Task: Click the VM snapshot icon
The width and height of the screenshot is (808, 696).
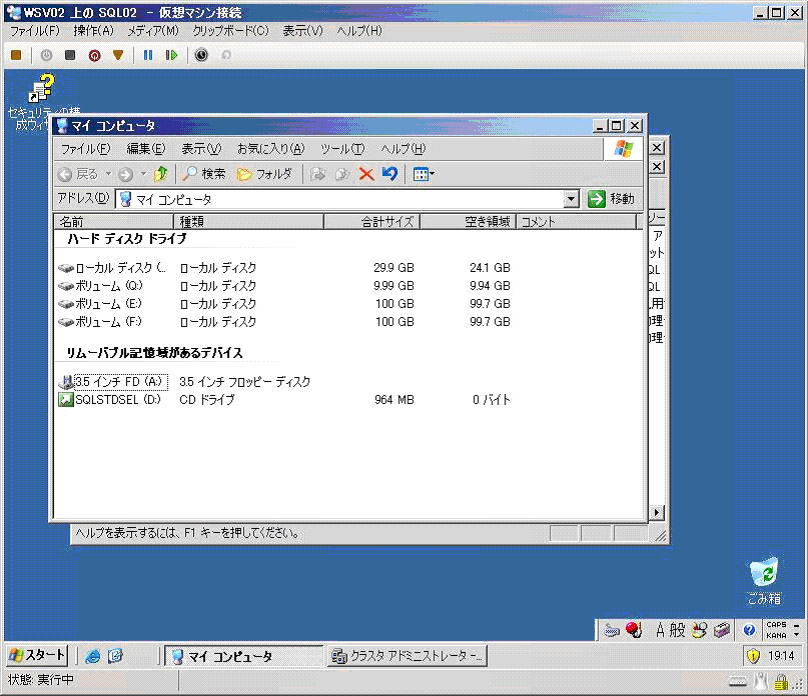Action: tap(201, 55)
